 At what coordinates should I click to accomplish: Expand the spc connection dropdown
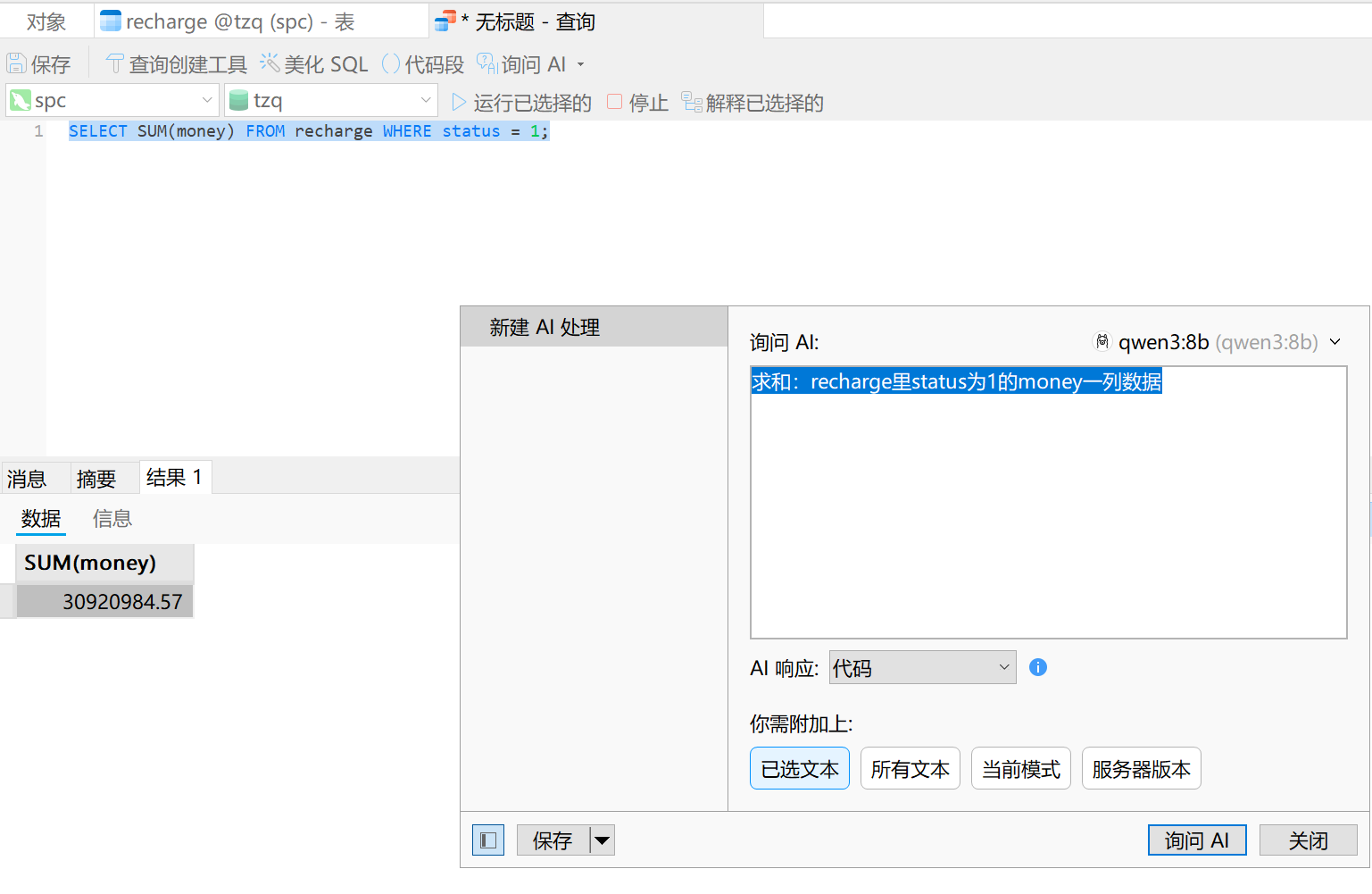tap(206, 100)
